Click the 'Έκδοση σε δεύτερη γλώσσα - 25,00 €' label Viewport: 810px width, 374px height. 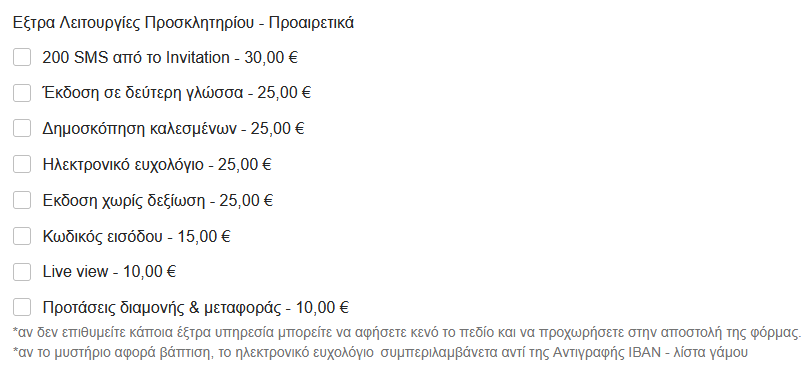click(177, 93)
